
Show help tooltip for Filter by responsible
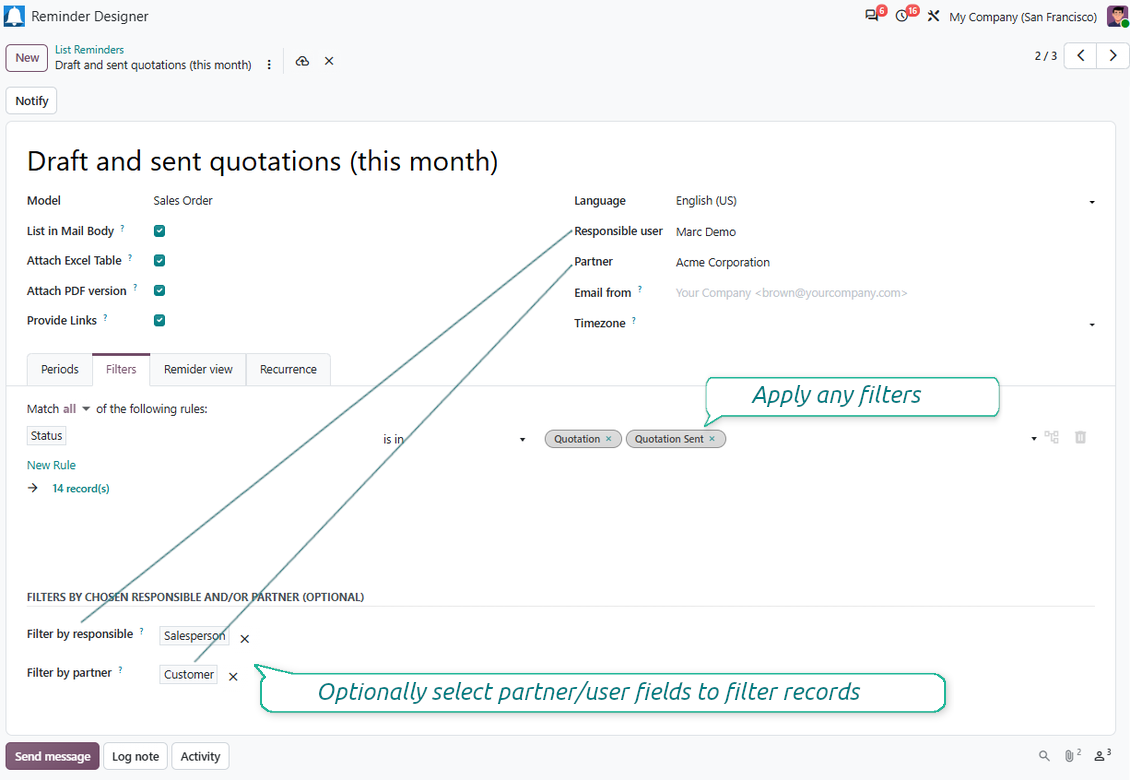[141, 631]
